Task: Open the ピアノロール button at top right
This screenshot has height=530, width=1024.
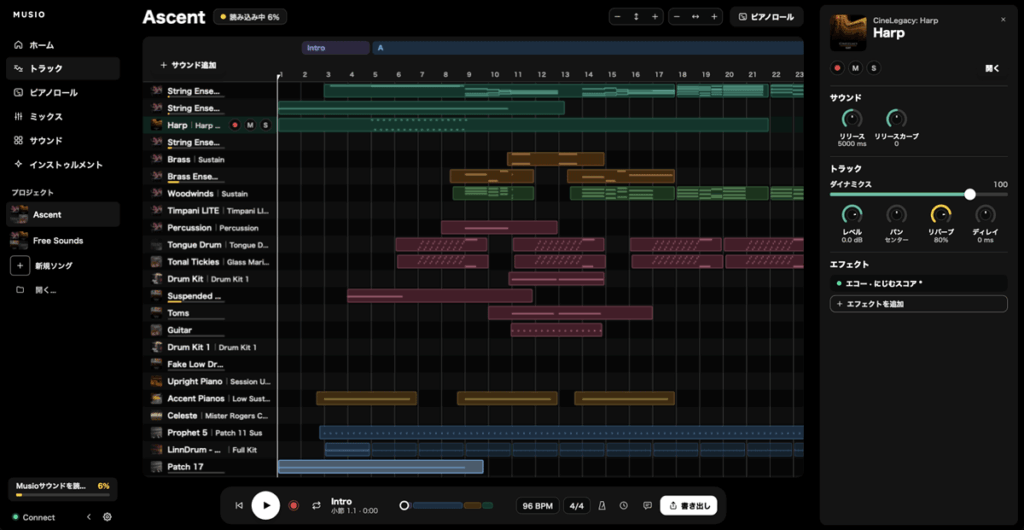Action: tap(767, 17)
